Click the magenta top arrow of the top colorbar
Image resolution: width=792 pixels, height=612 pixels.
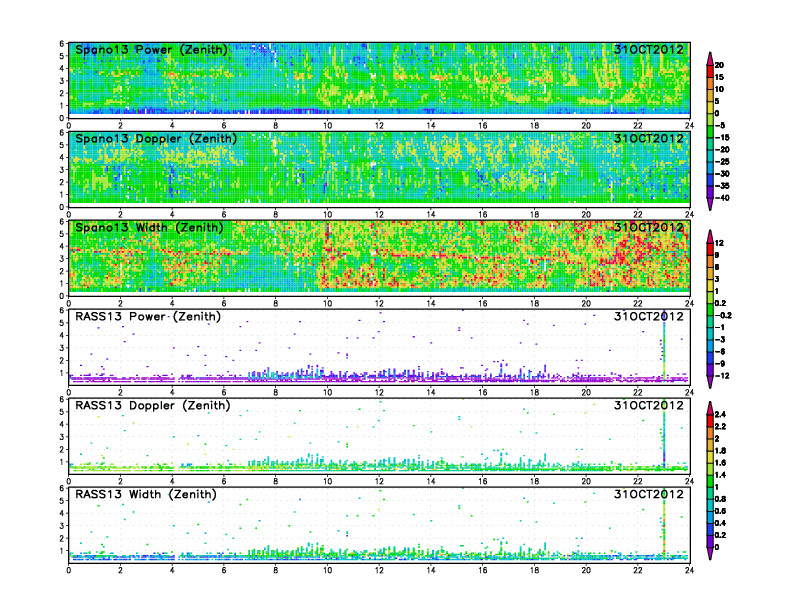point(710,58)
